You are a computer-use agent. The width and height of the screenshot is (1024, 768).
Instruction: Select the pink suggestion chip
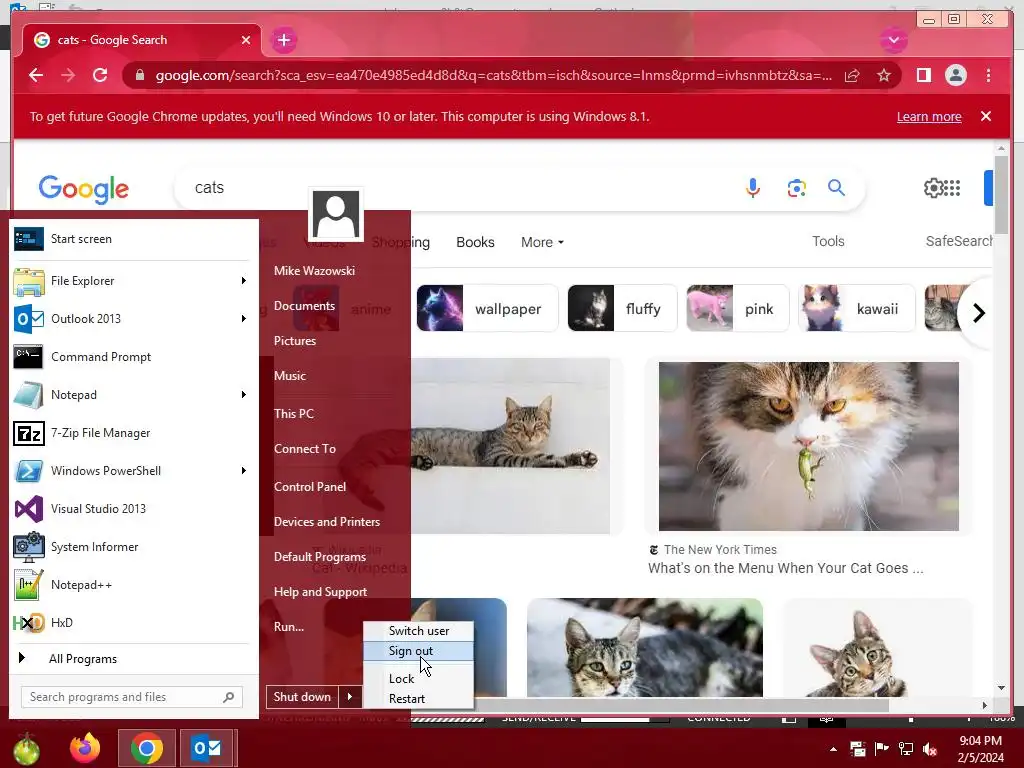(737, 308)
